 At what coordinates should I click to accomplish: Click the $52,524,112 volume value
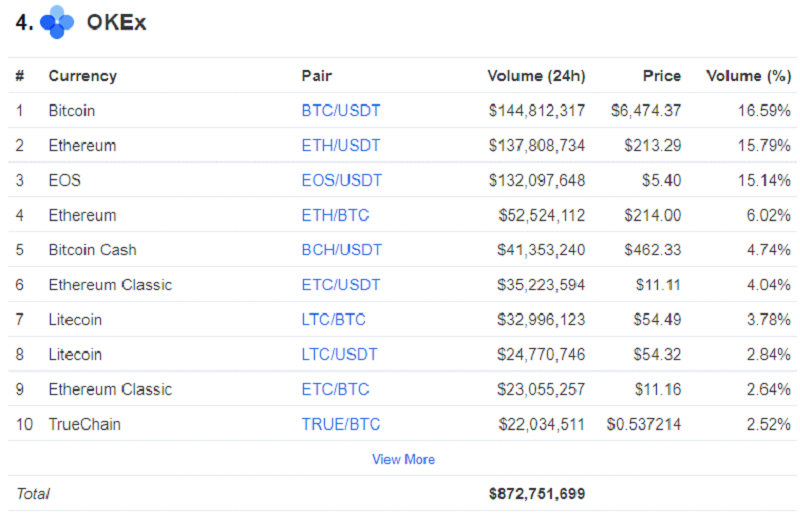click(x=542, y=215)
